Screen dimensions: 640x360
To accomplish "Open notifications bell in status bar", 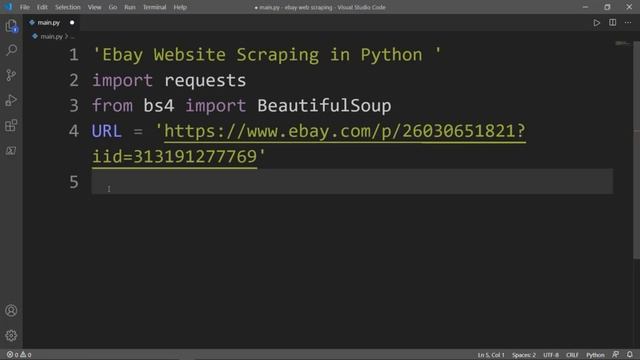I will click(630, 355).
